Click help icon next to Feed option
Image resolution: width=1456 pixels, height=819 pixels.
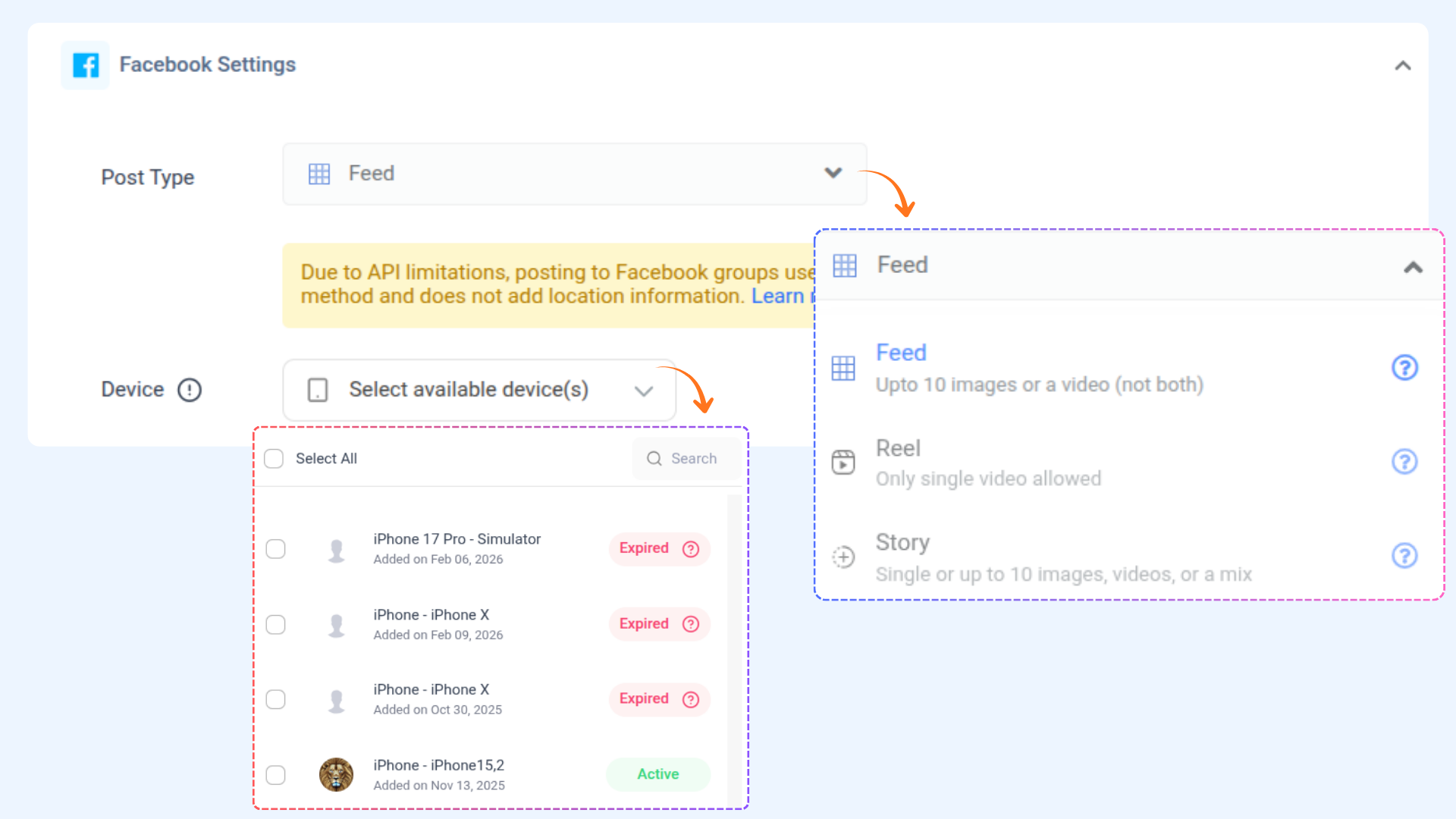tap(1404, 368)
